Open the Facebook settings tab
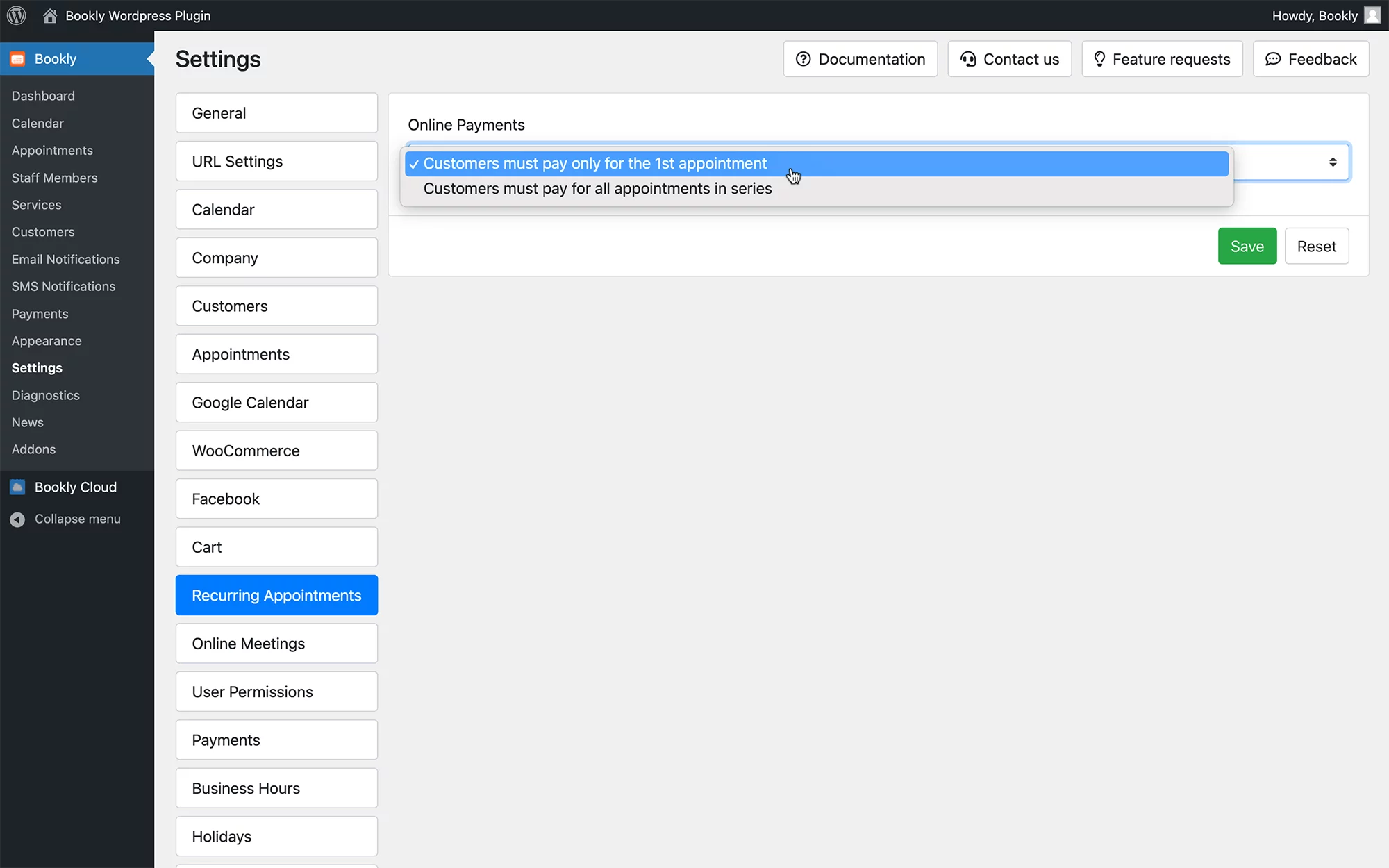Viewport: 1389px width, 868px height. (x=276, y=499)
